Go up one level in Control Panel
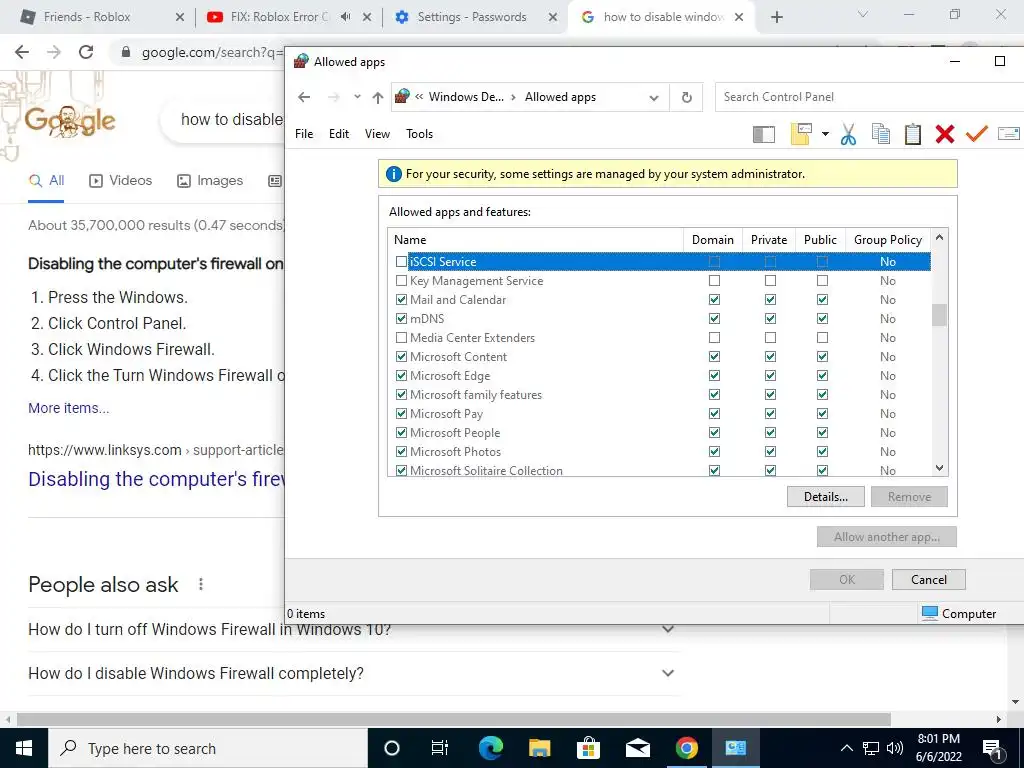The height and width of the screenshot is (768, 1024). click(x=377, y=98)
